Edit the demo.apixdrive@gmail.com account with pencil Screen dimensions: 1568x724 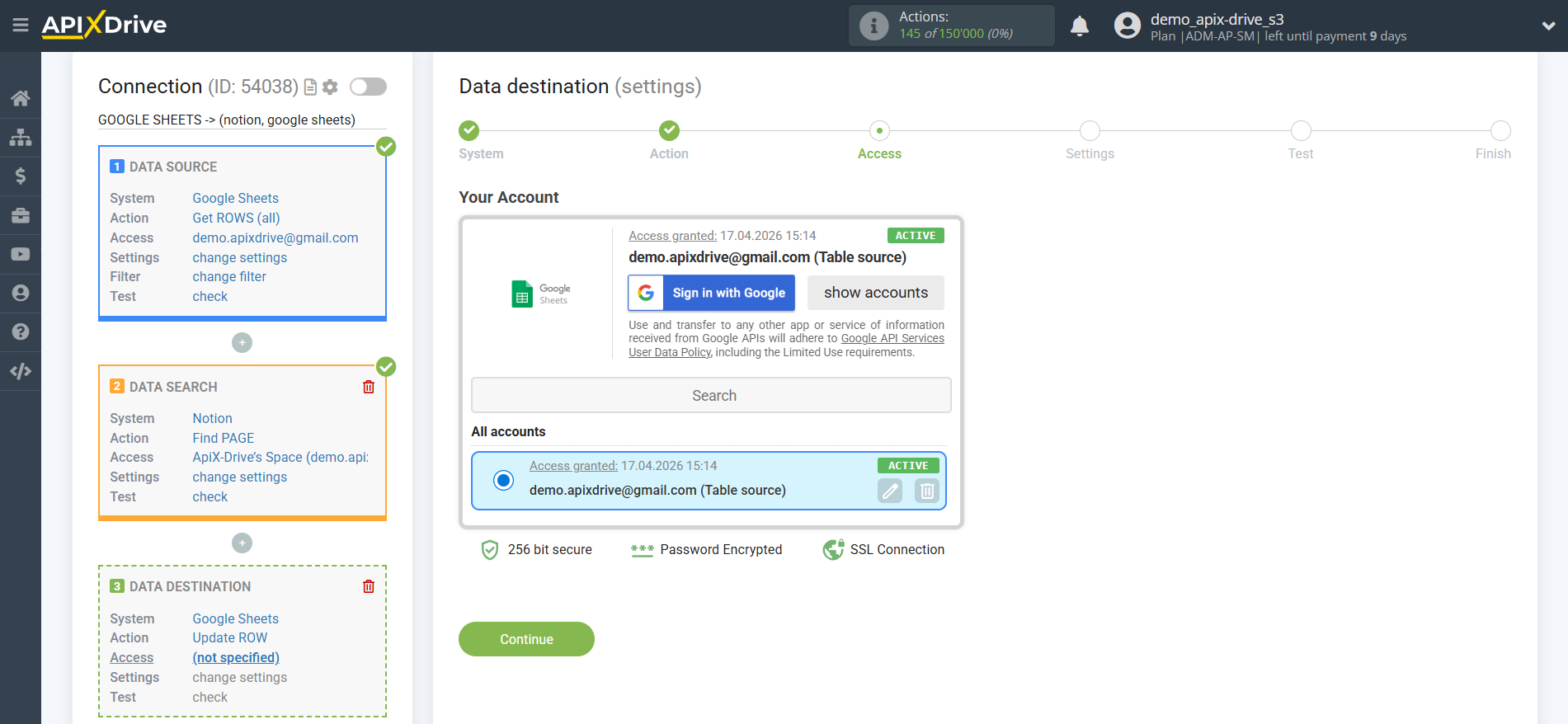pos(889,491)
